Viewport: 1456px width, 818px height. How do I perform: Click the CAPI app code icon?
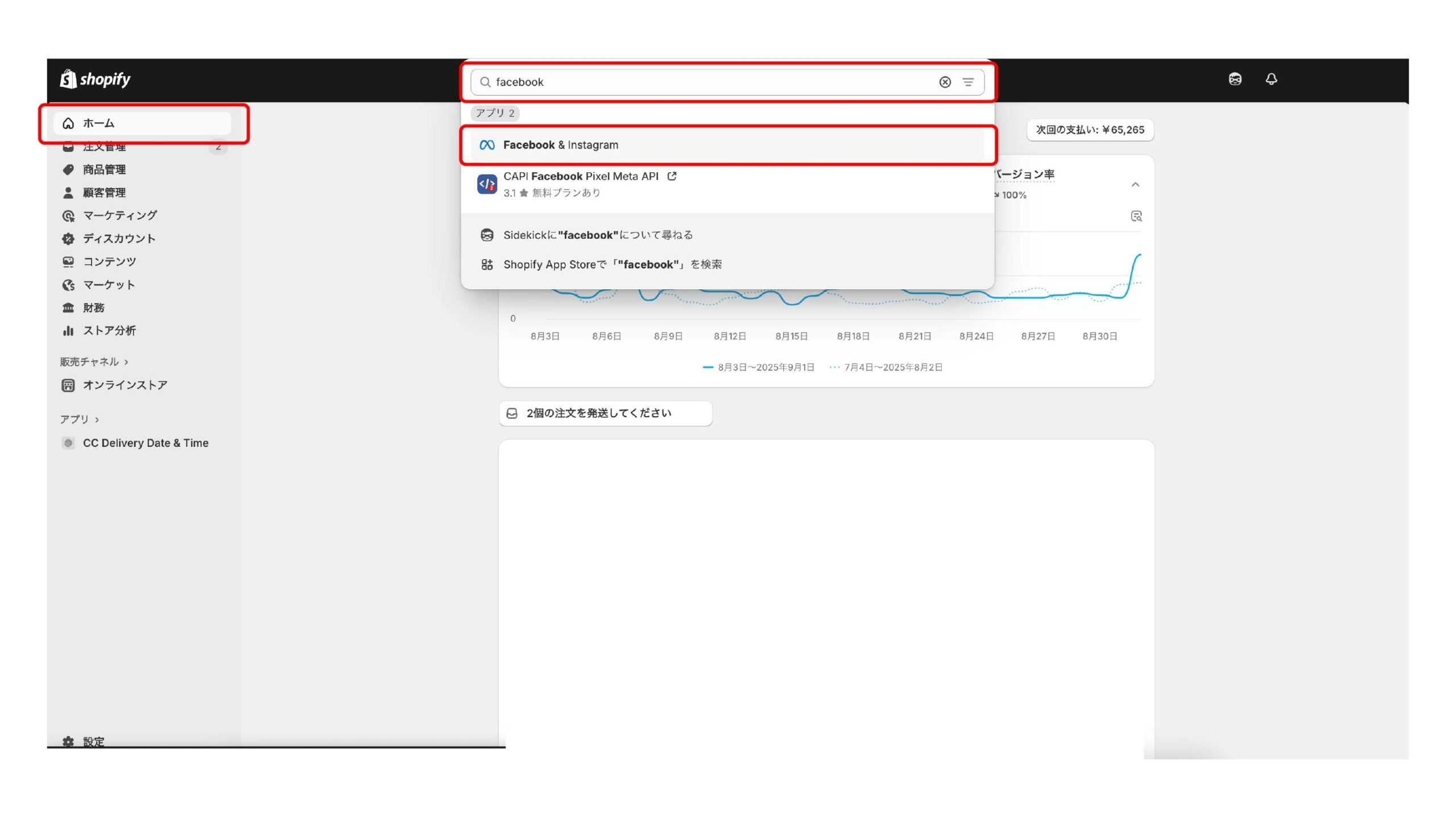tap(487, 184)
